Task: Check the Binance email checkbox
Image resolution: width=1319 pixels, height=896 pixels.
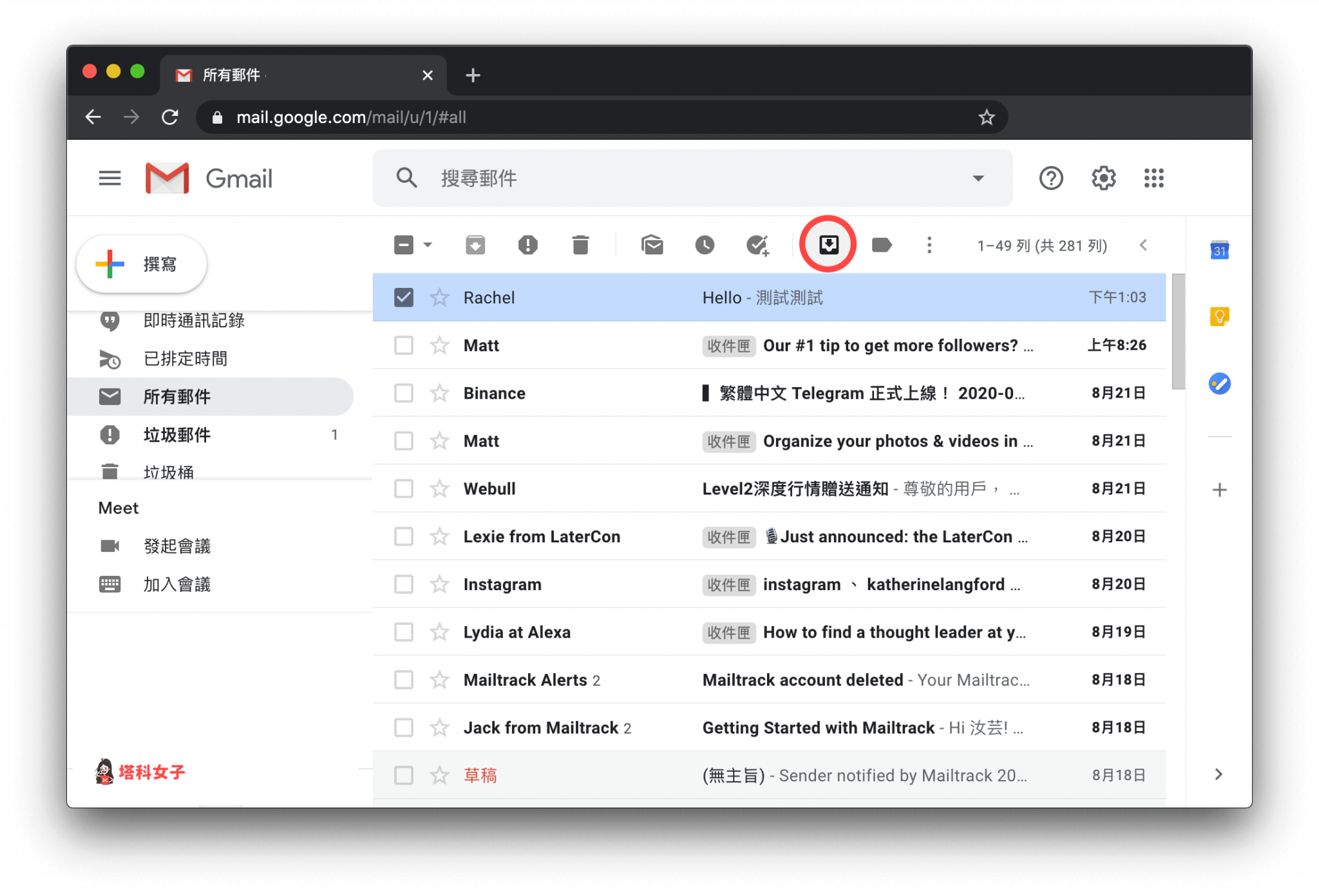Action: [403, 393]
